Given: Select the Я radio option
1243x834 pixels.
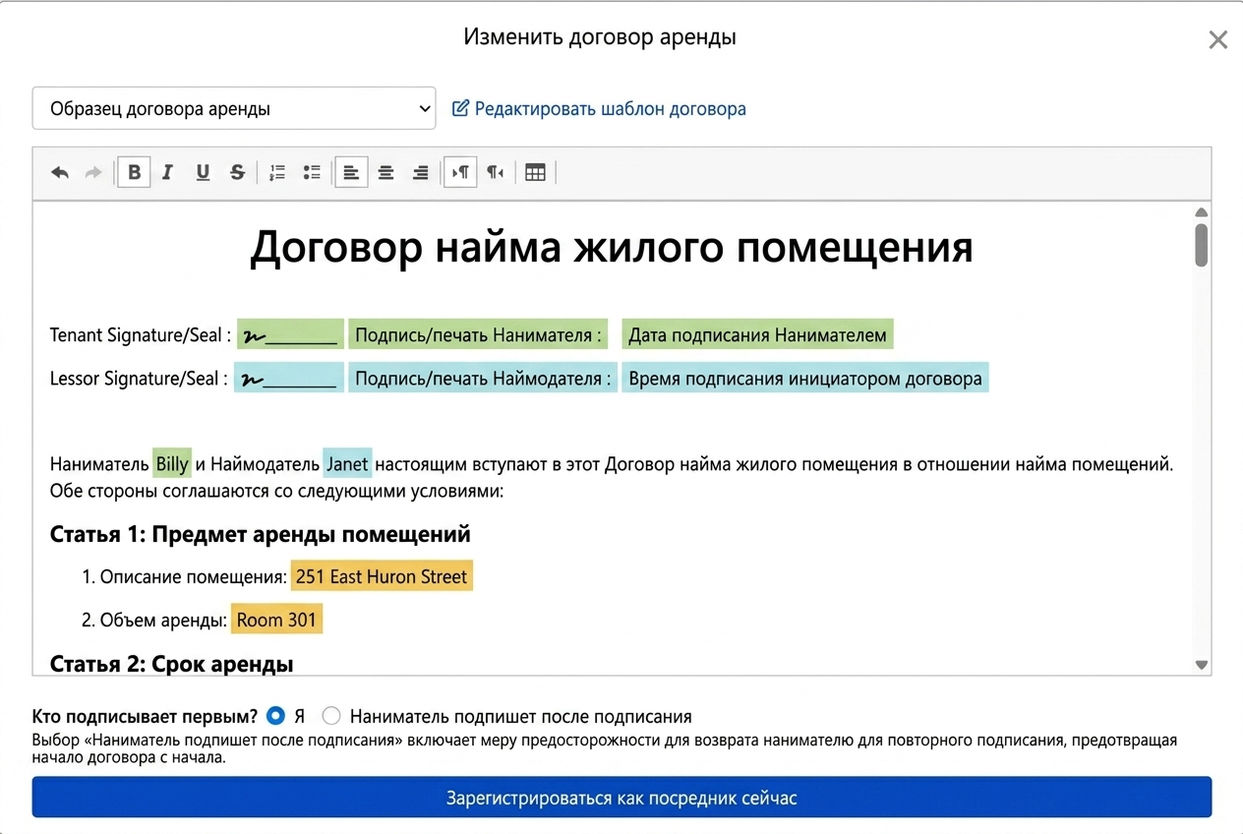Looking at the screenshot, I should tap(276, 716).
